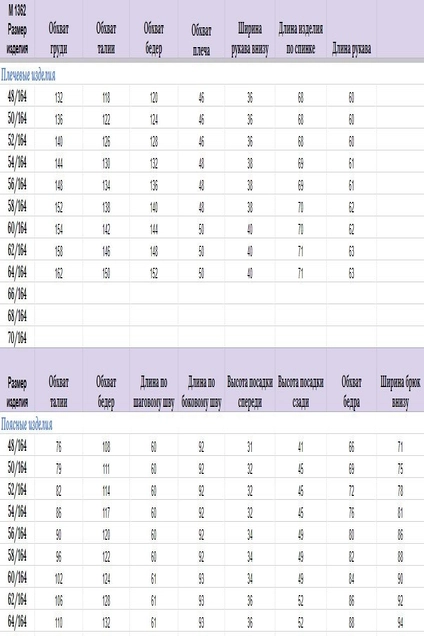Click the 'М 1362 Размер изделия' header cell

(x=17, y=29)
